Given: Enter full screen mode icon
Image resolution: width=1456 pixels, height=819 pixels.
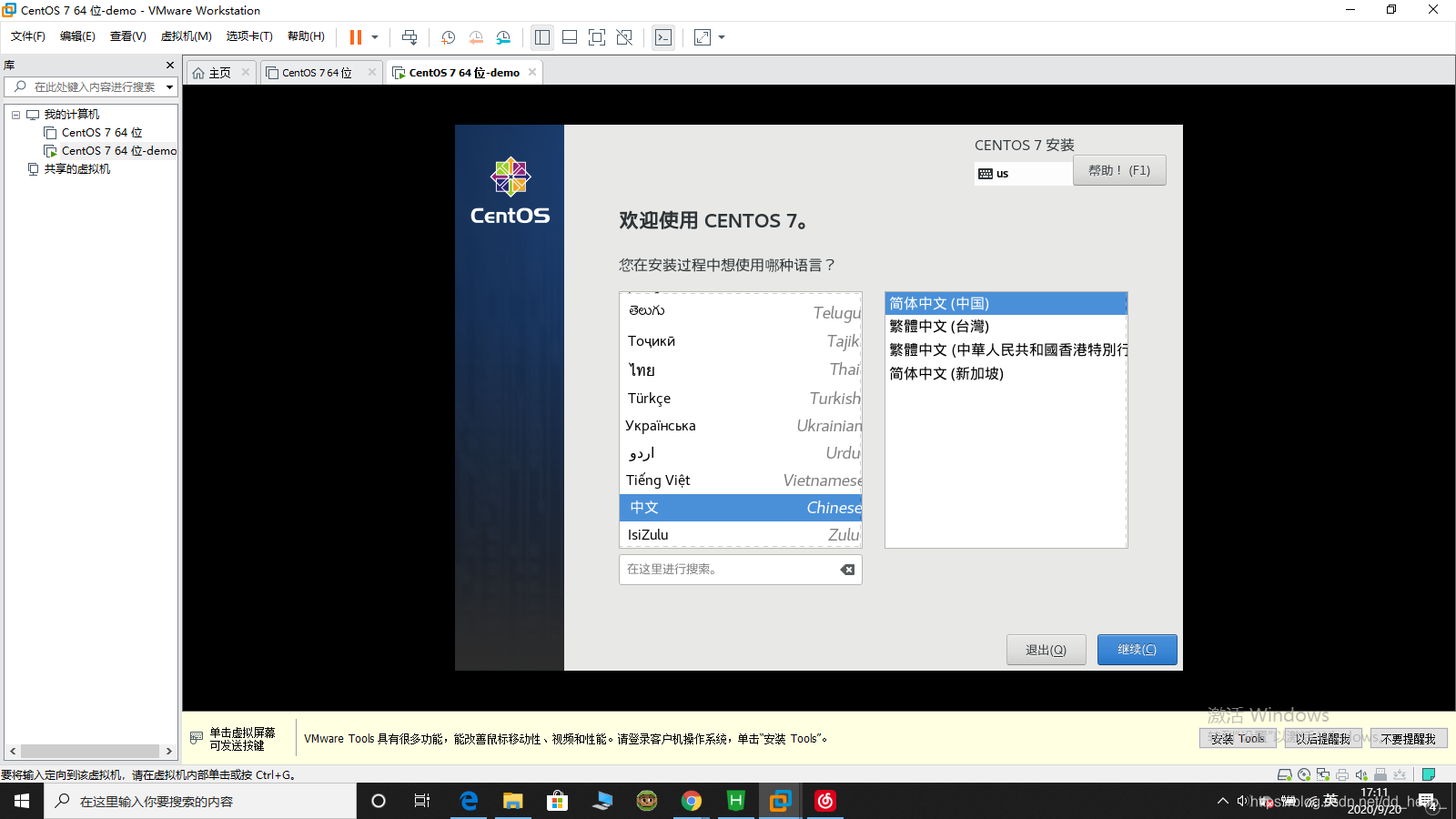Looking at the screenshot, I should pos(597,37).
